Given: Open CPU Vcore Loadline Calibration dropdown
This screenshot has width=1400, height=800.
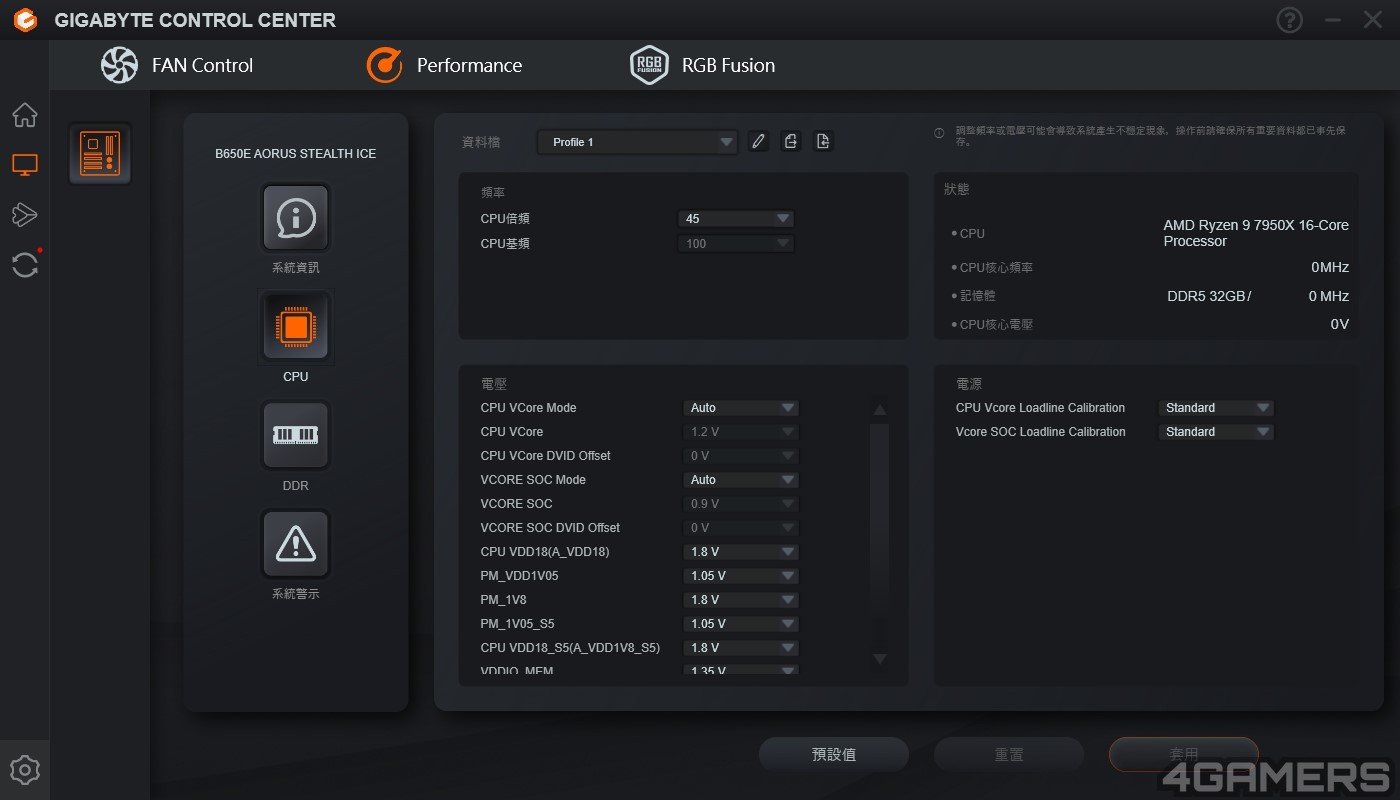Looking at the screenshot, I should click(x=1216, y=408).
